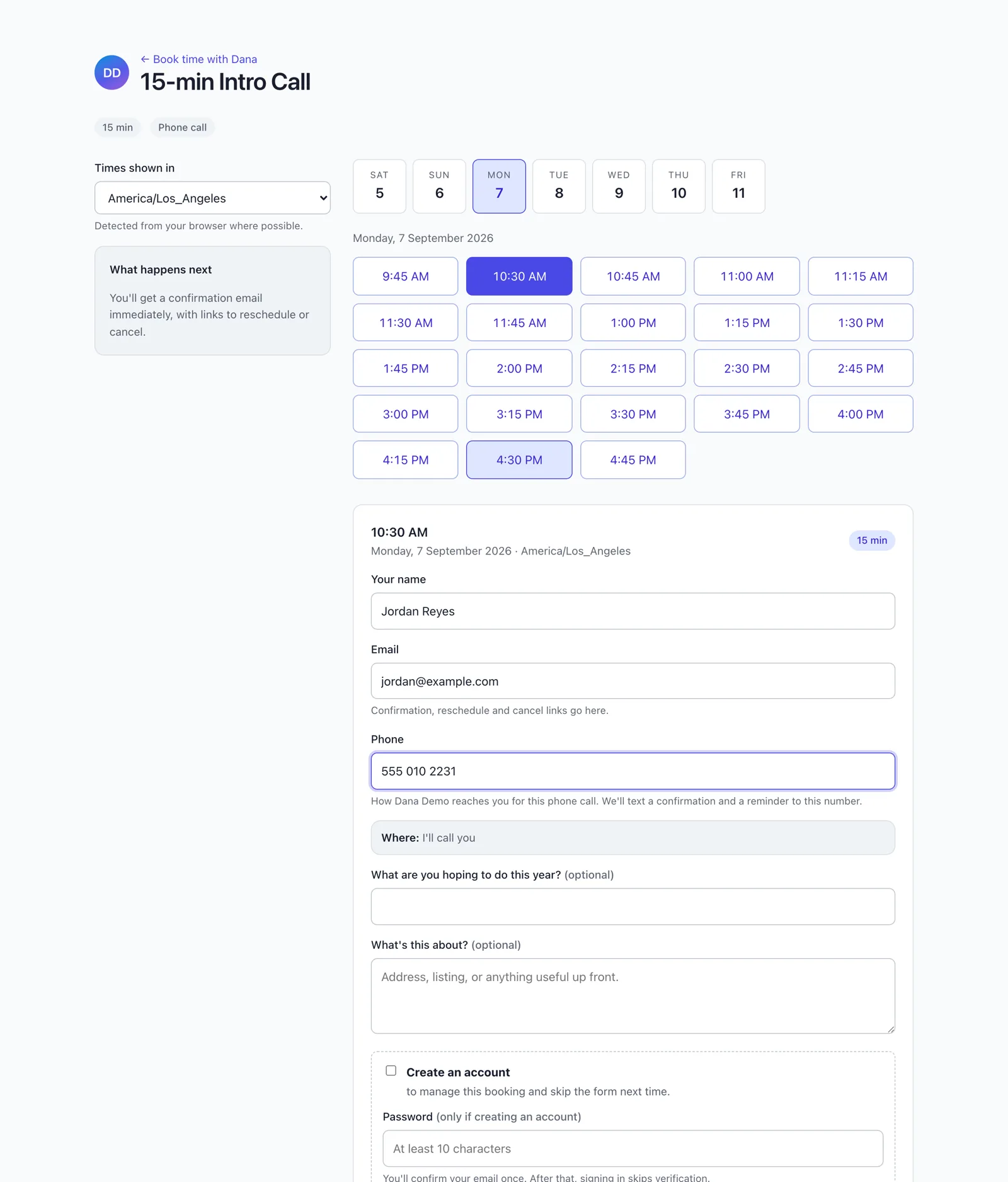This screenshot has height=1182, width=1008.
Task: Select the MON 7 date tab
Action: click(x=499, y=186)
